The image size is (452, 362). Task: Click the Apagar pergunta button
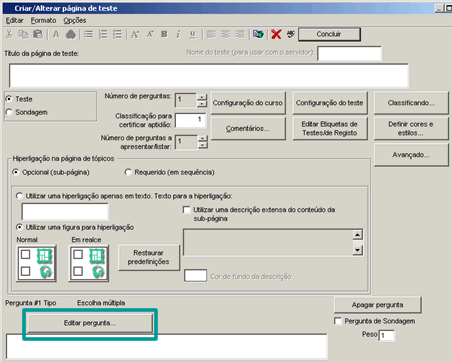coord(378,305)
